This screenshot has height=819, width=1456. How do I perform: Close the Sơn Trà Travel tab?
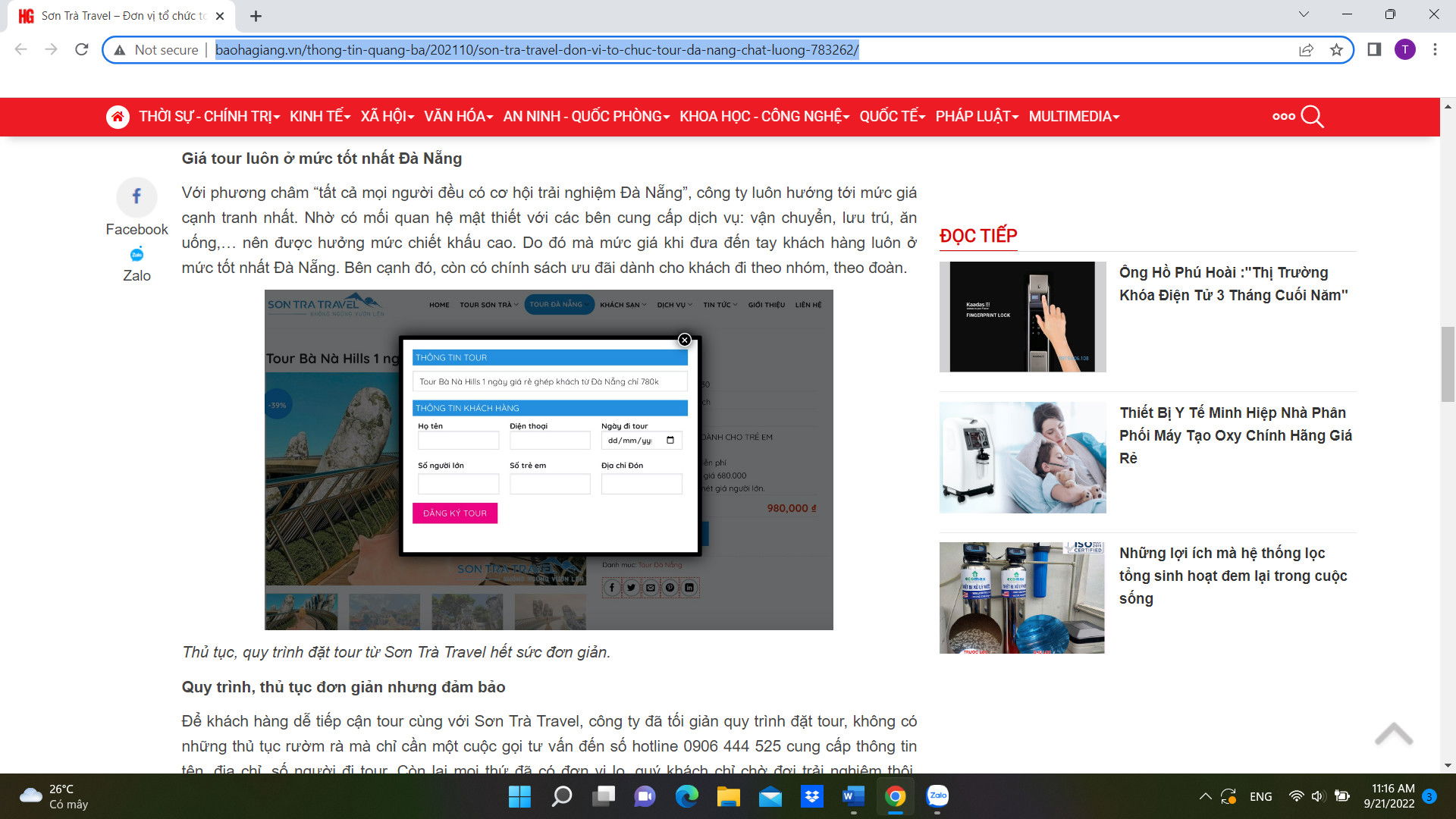click(x=220, y=16)
